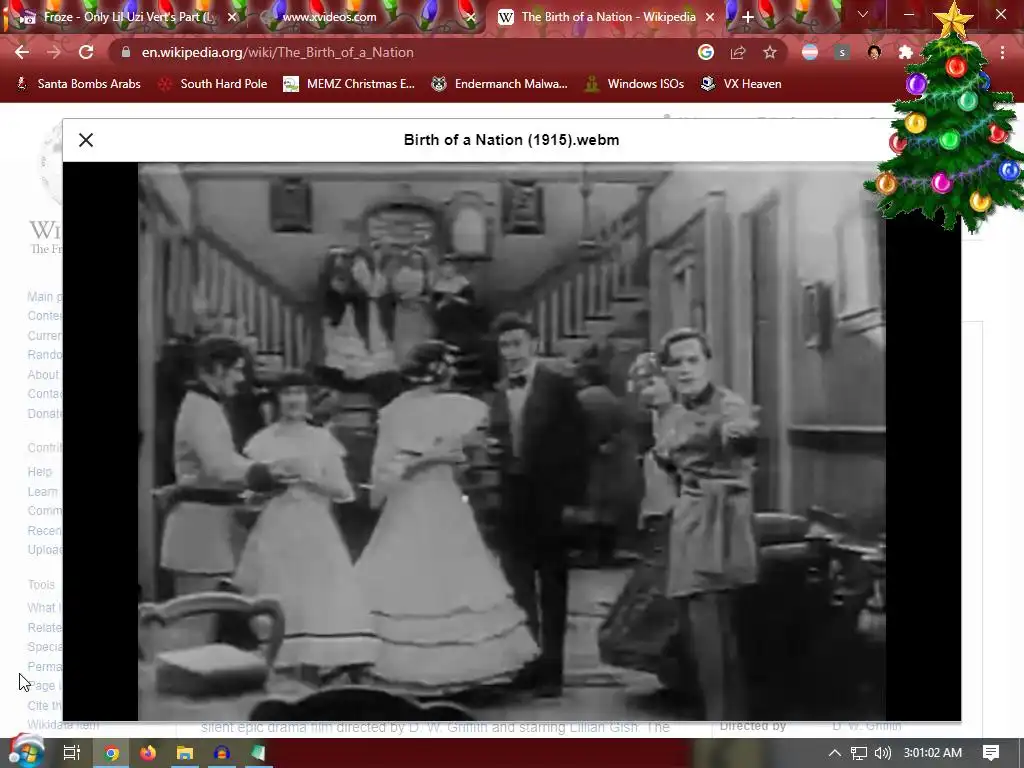
Task: Open the avatar extension icon
Action: coord(874,52)
